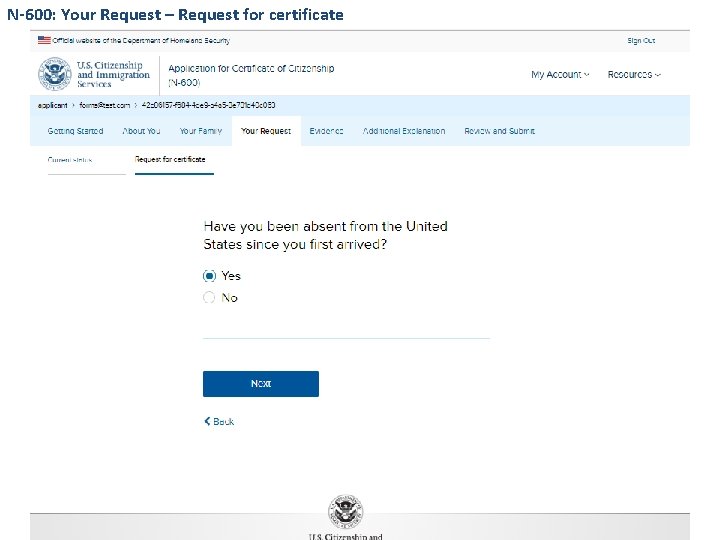Click the blue Next button
The width and height of the screenshot is (720, 540).
(x=261, y=384)
